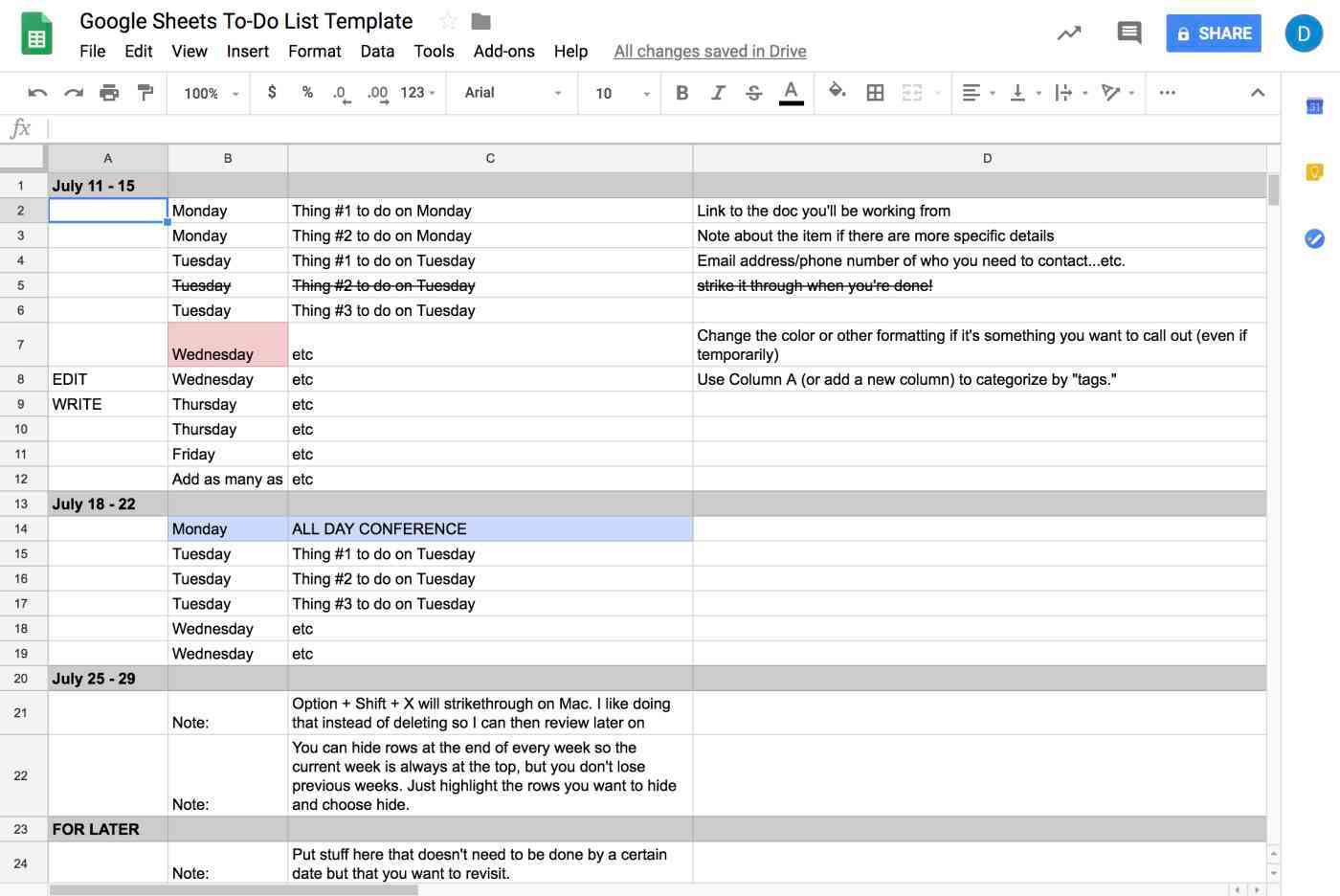
Task: Toggle strikethrough formatting
Action: tap(754, 93)
